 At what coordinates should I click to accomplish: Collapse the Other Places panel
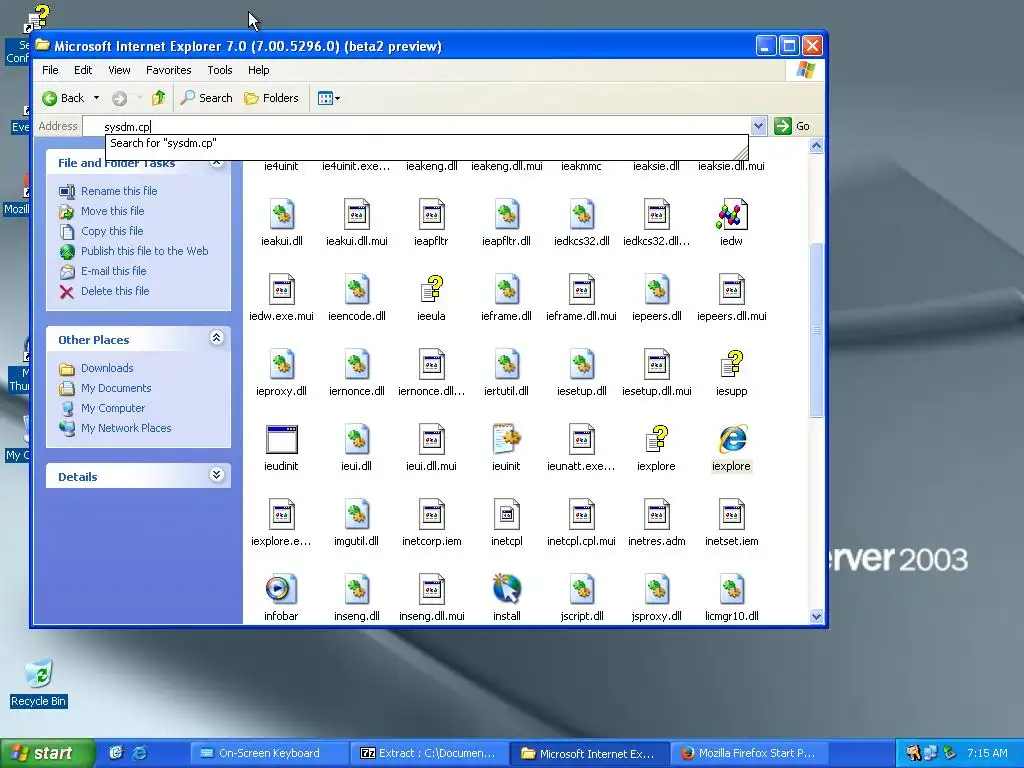pos(217,338)
